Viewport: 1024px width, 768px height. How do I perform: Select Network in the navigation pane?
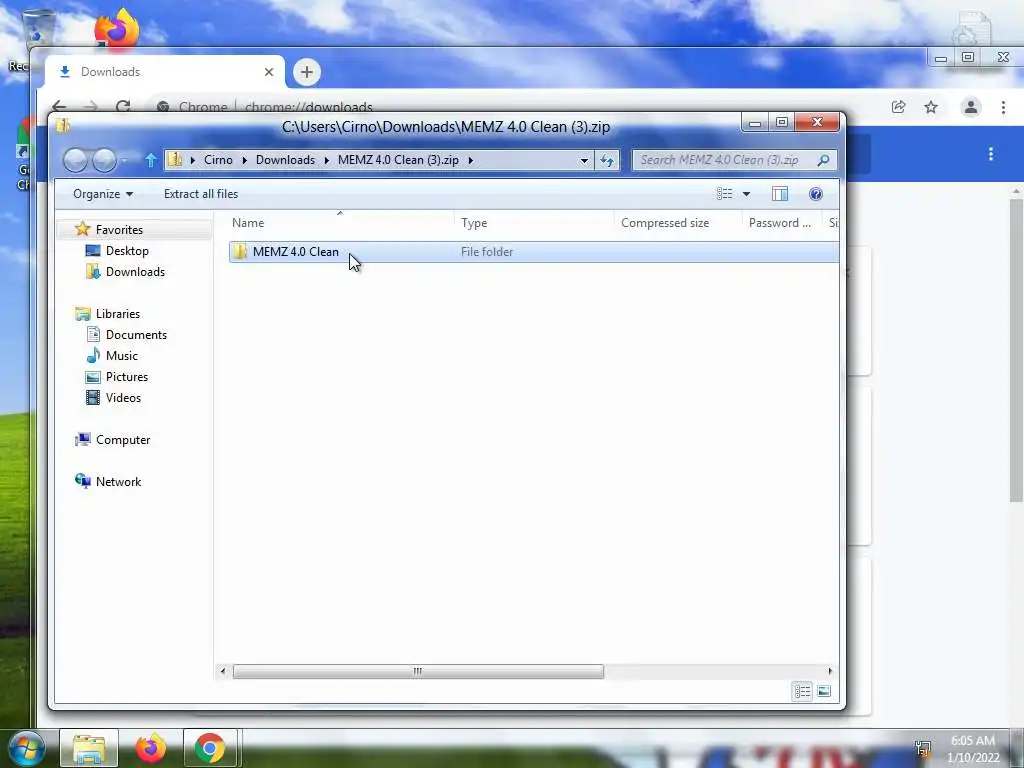coord(118,482)
